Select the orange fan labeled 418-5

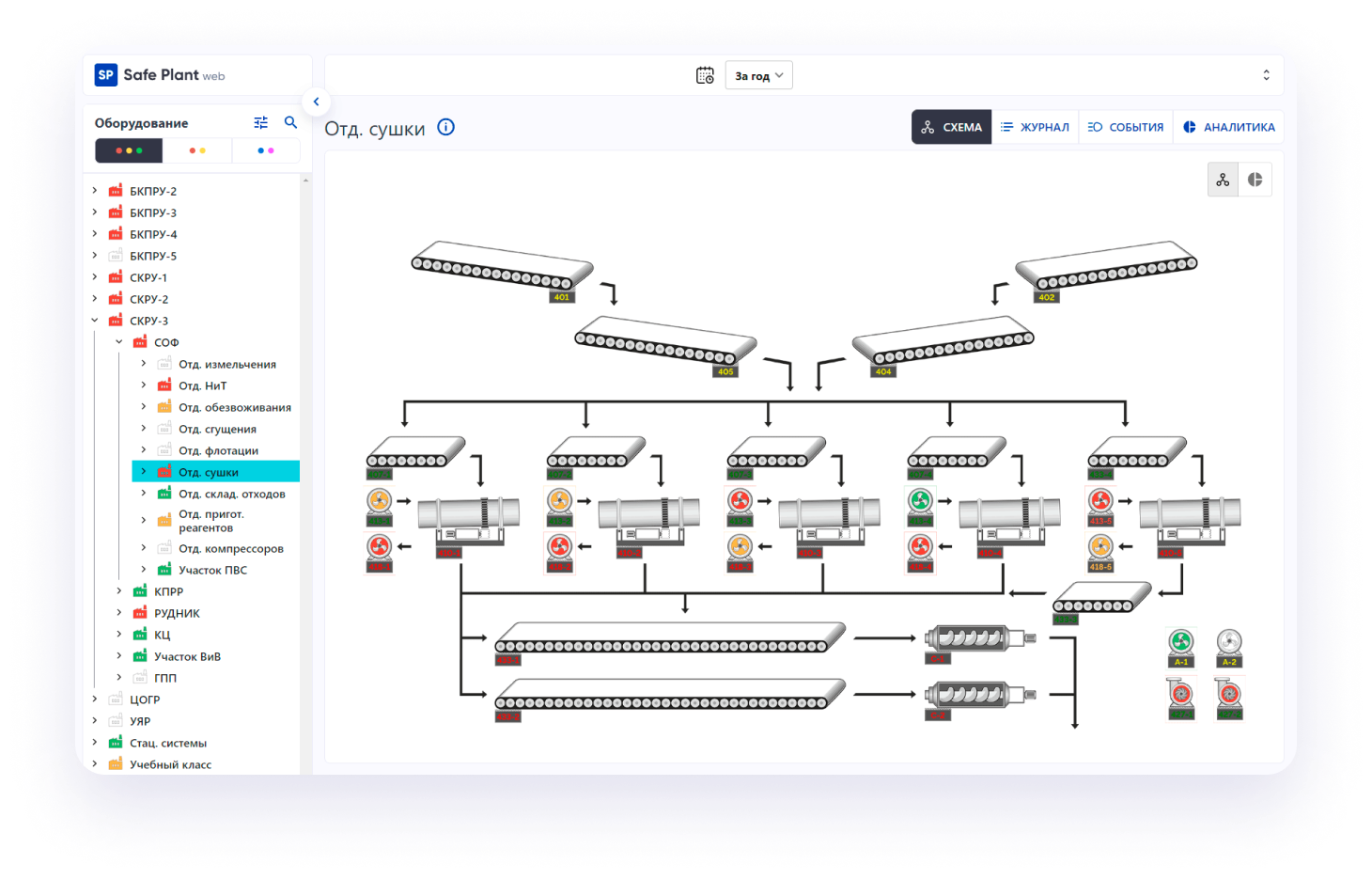(x=1100, y=552)
